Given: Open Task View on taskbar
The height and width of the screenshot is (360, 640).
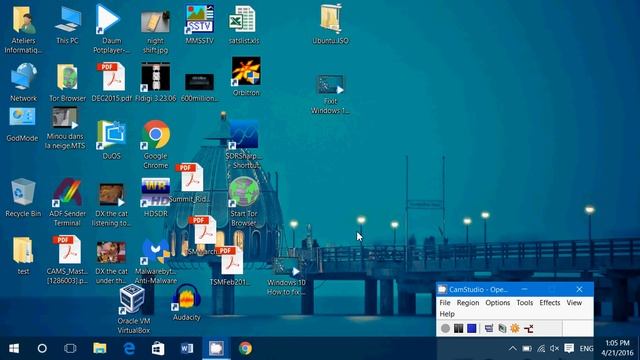Looking at the screenshot, I should point(70,349).
